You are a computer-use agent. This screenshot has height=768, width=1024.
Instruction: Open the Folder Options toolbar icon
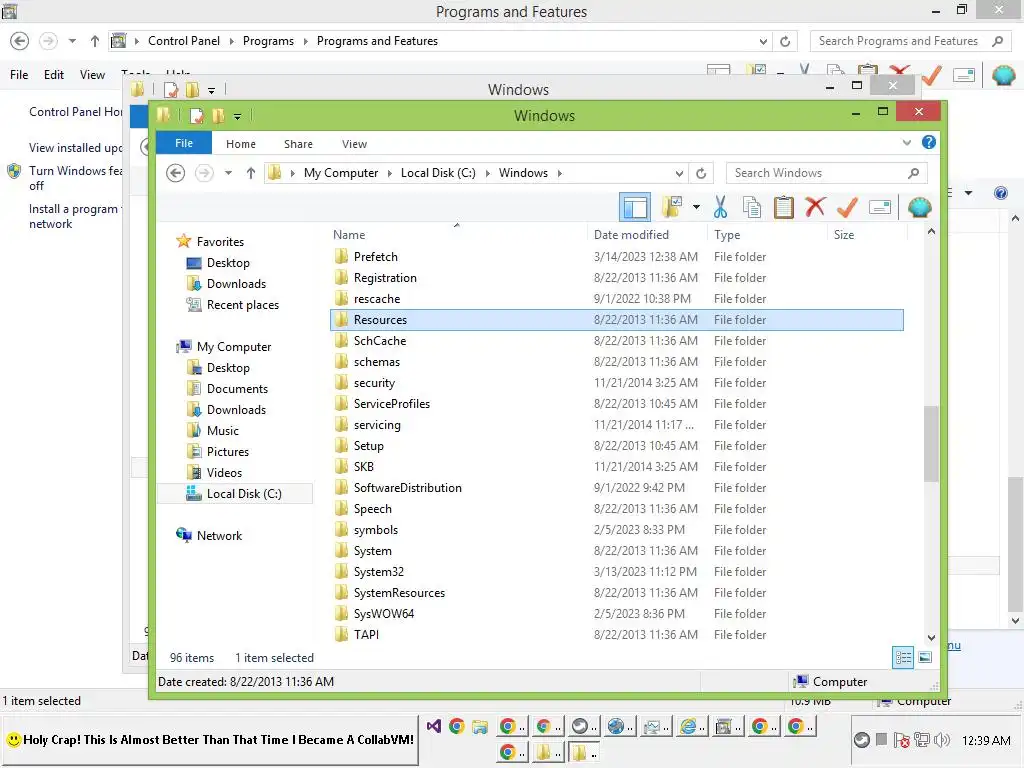pos(672,208)
